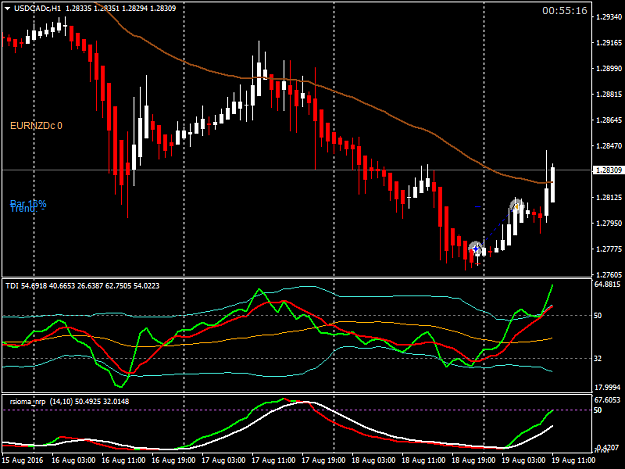Click price axis label 1.29165
Viewport: 625px width, 469px height.
coord(609,43)
